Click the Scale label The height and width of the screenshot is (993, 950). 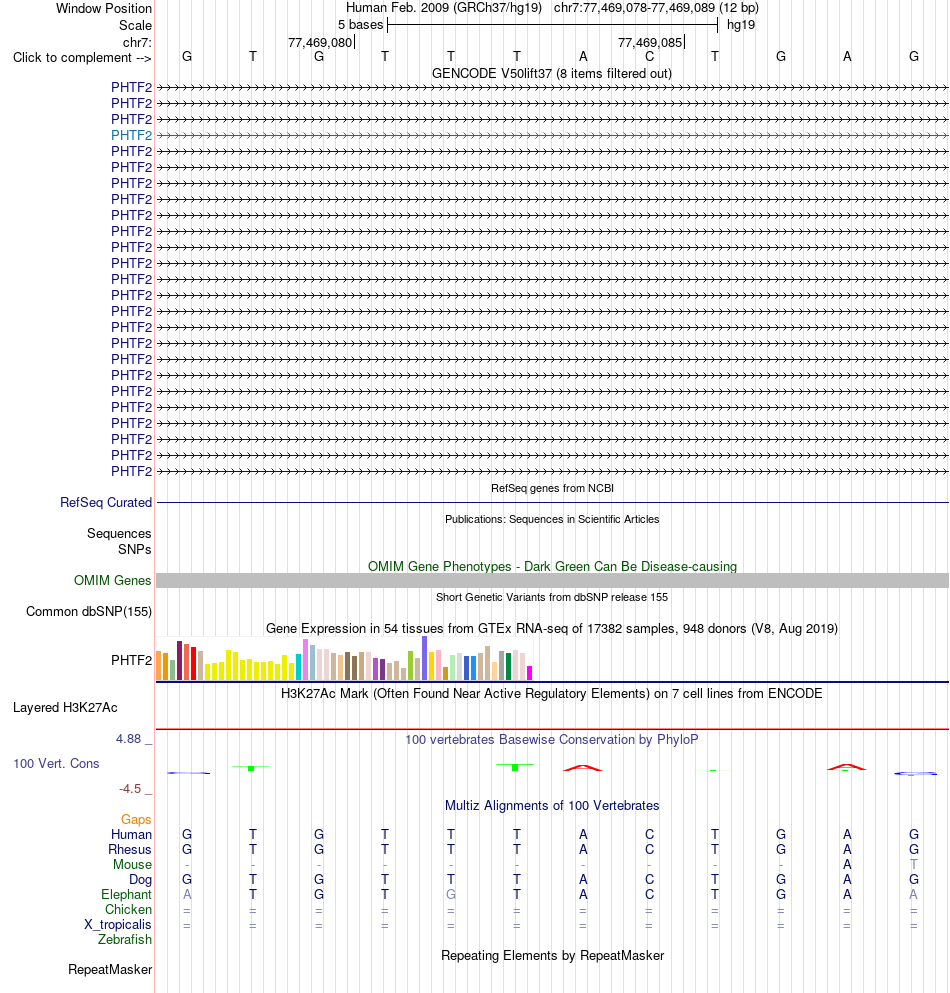point(136,25)
